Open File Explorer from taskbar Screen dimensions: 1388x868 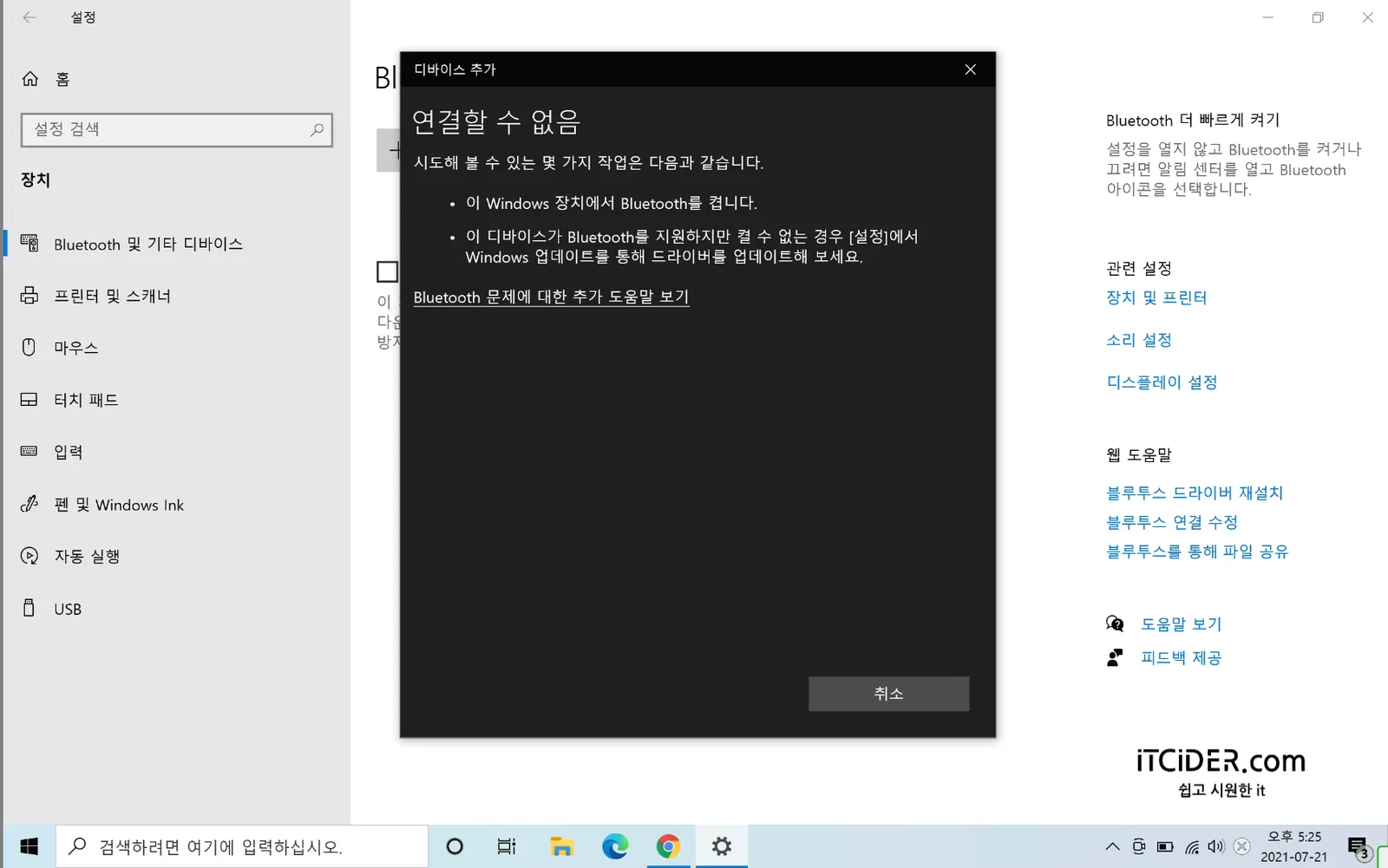562,846
